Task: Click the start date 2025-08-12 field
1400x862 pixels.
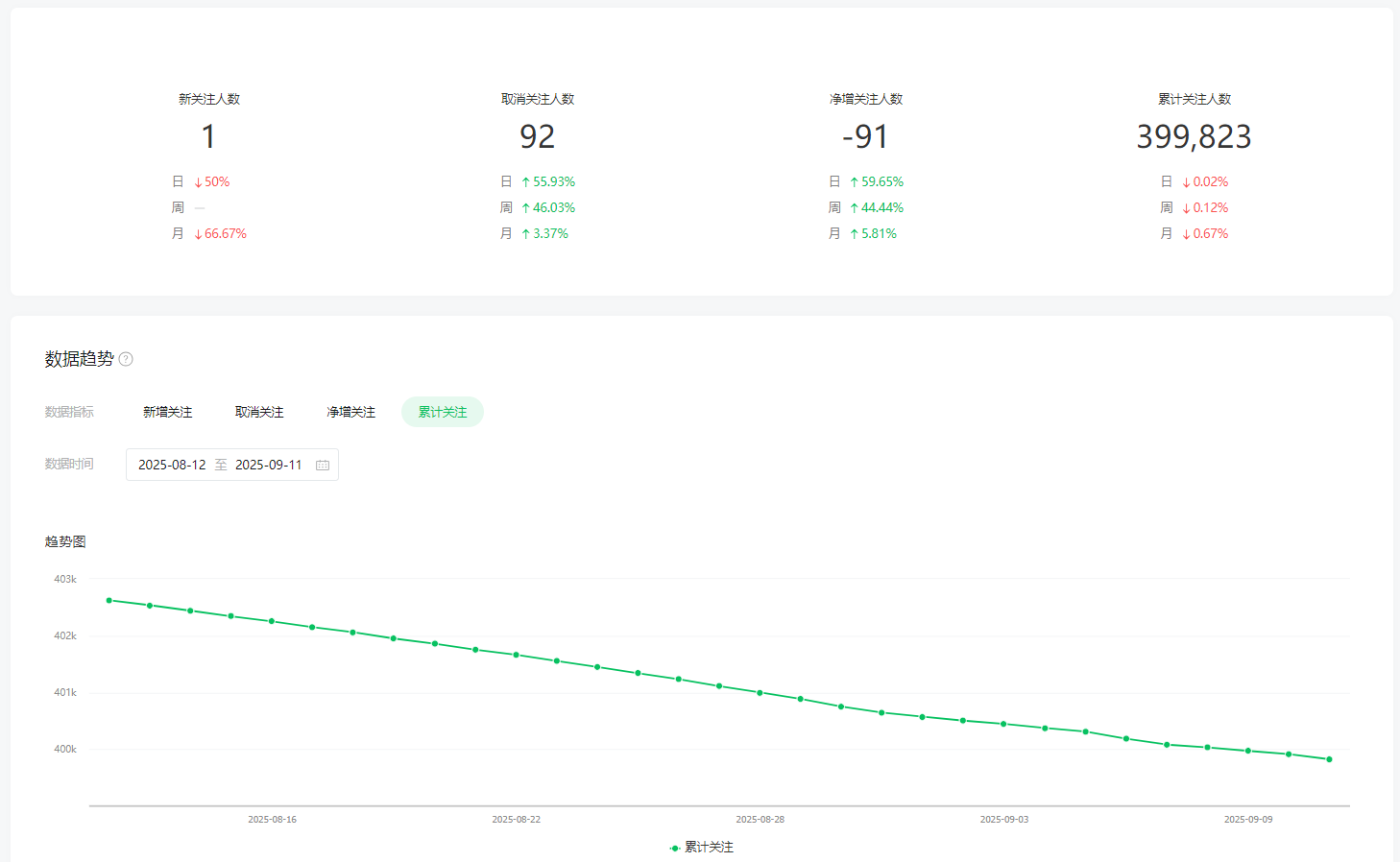Action: click(x=172, y=465)
